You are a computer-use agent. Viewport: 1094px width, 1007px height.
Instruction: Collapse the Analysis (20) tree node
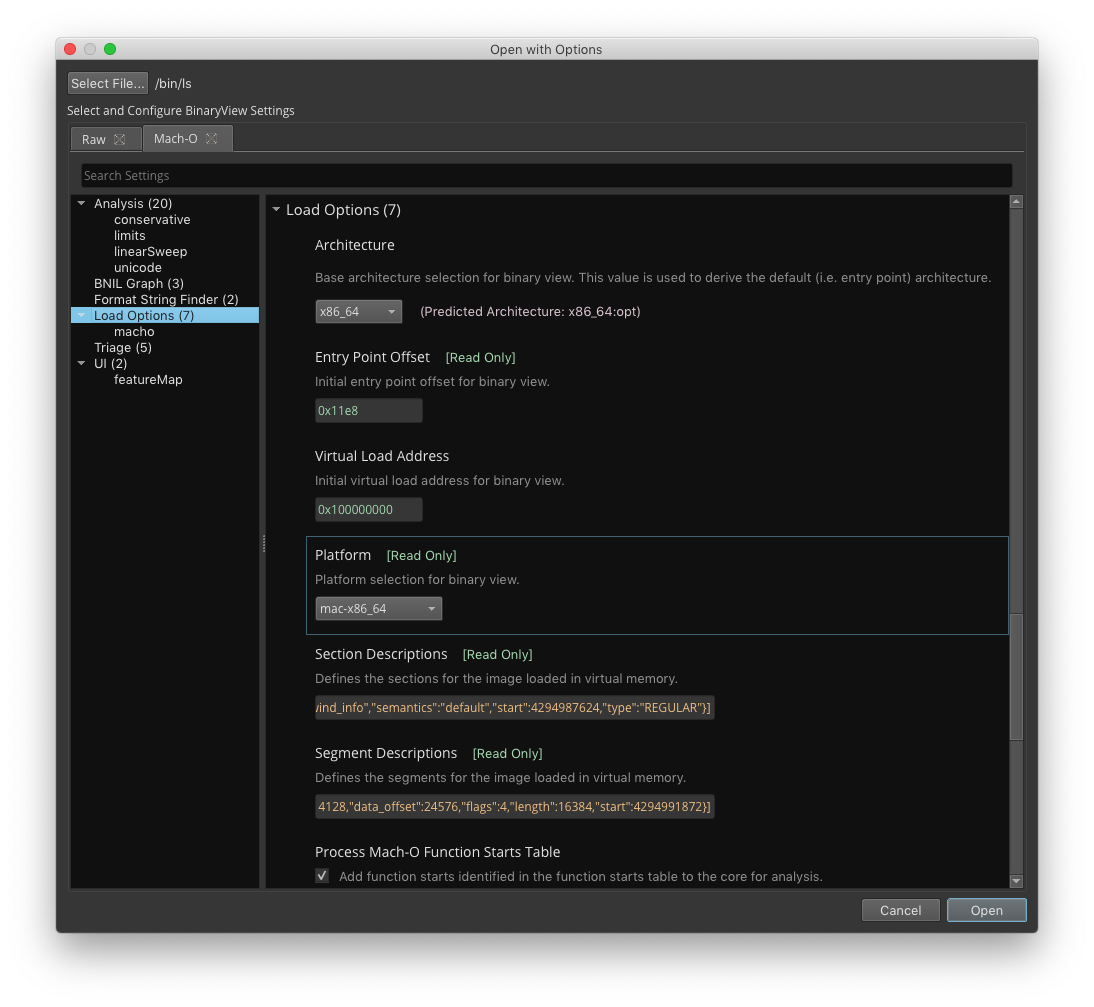[x=82, y=204]
